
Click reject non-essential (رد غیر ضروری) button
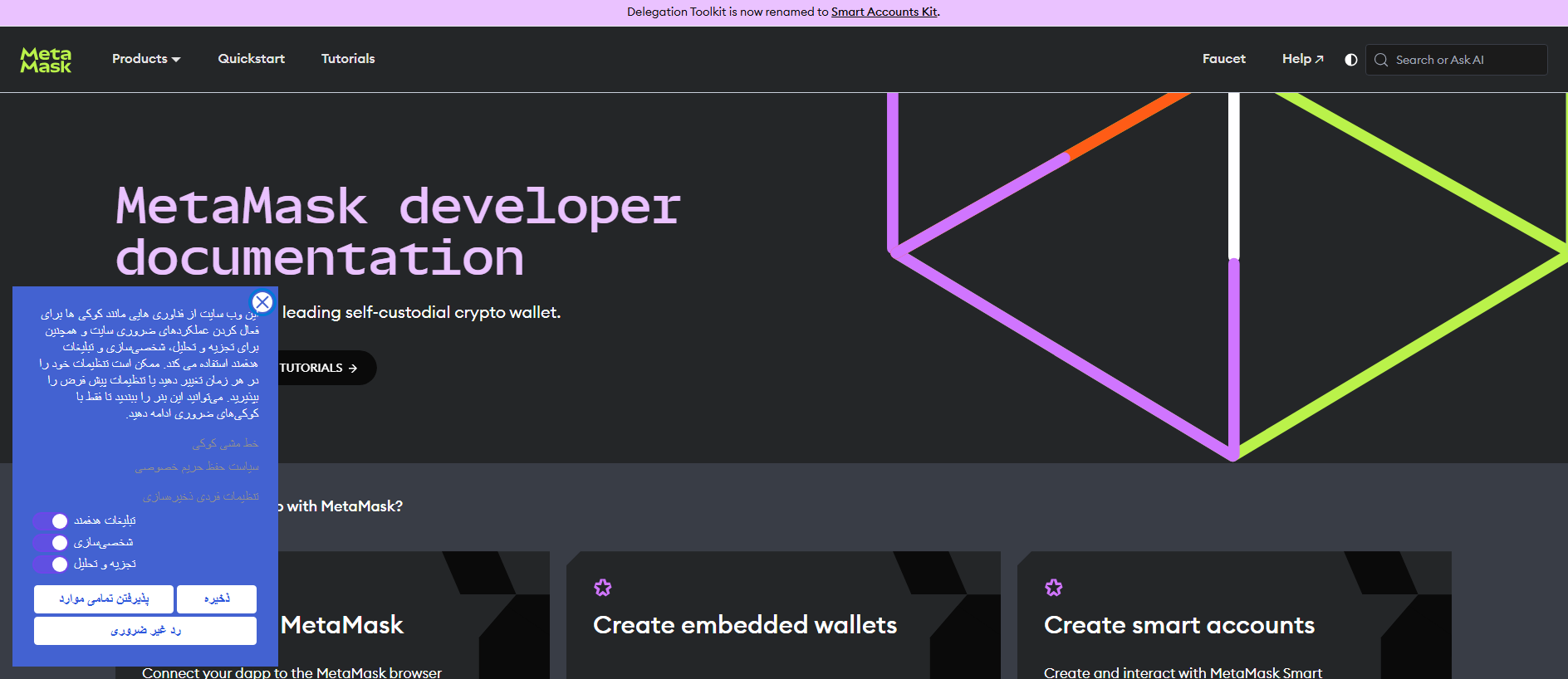145,631
